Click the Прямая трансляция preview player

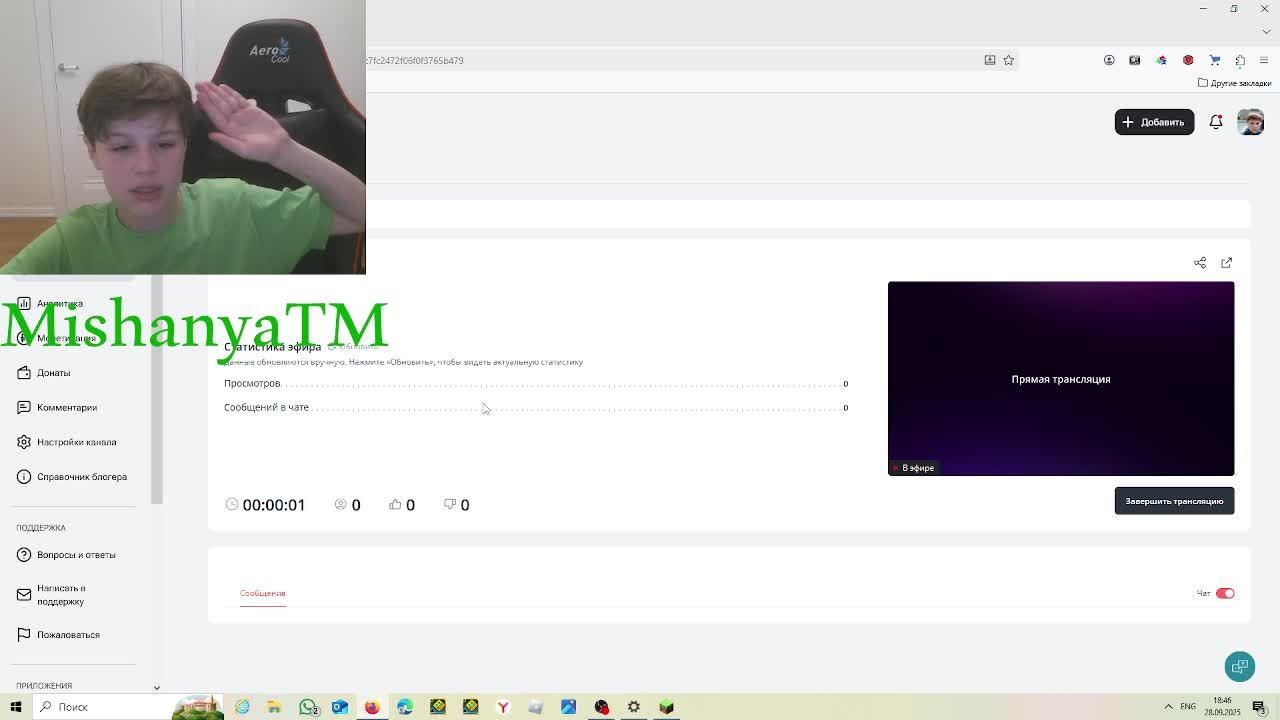tap(1061, 378)
